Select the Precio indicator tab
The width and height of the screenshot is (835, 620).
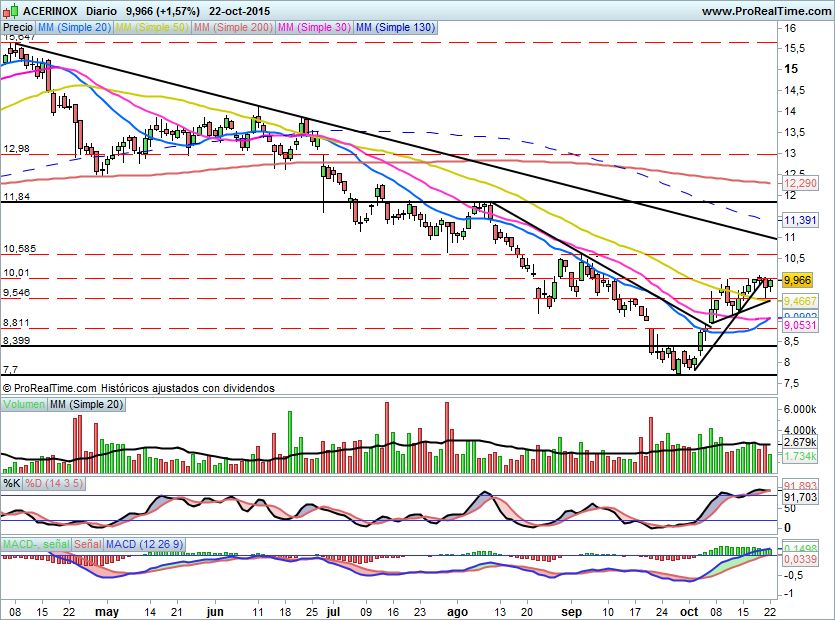coord(19,28)
